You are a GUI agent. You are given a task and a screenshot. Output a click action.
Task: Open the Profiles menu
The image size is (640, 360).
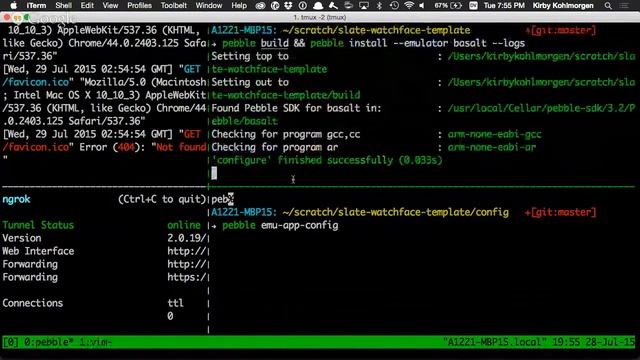(139, 5)
